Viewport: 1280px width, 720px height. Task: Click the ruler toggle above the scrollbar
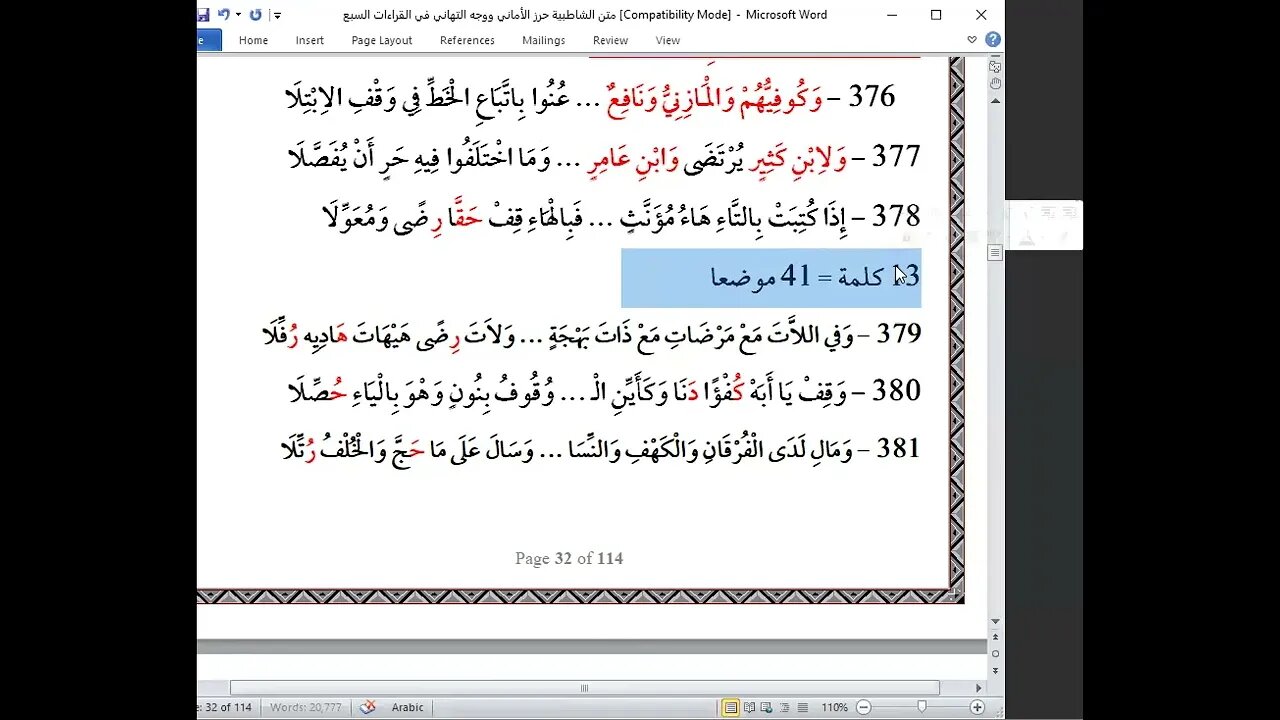pos(995,65)
